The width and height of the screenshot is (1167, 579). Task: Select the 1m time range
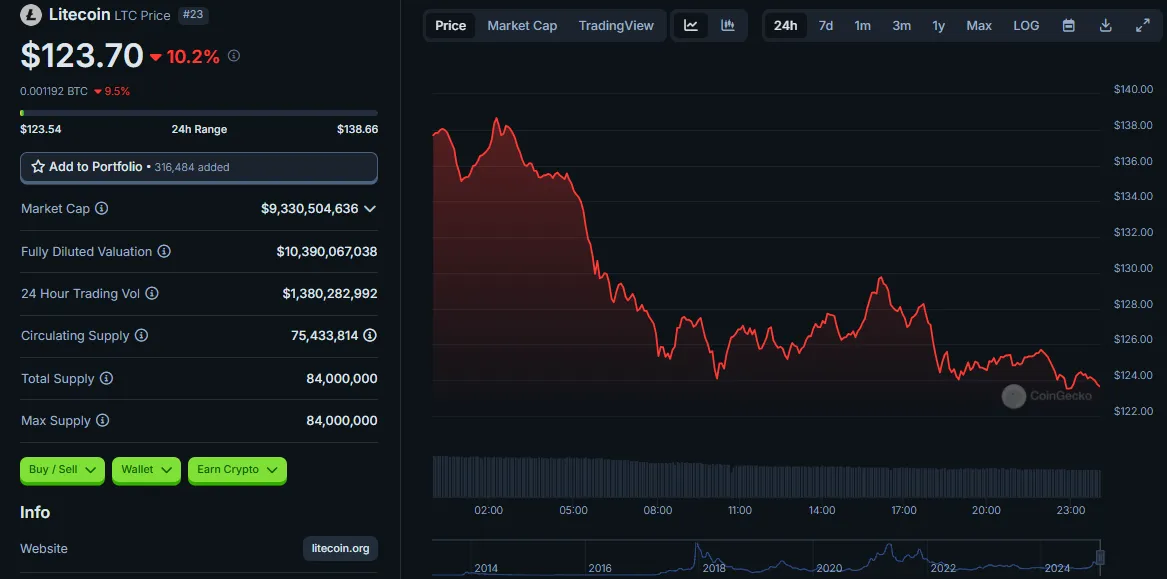point(863,25)
